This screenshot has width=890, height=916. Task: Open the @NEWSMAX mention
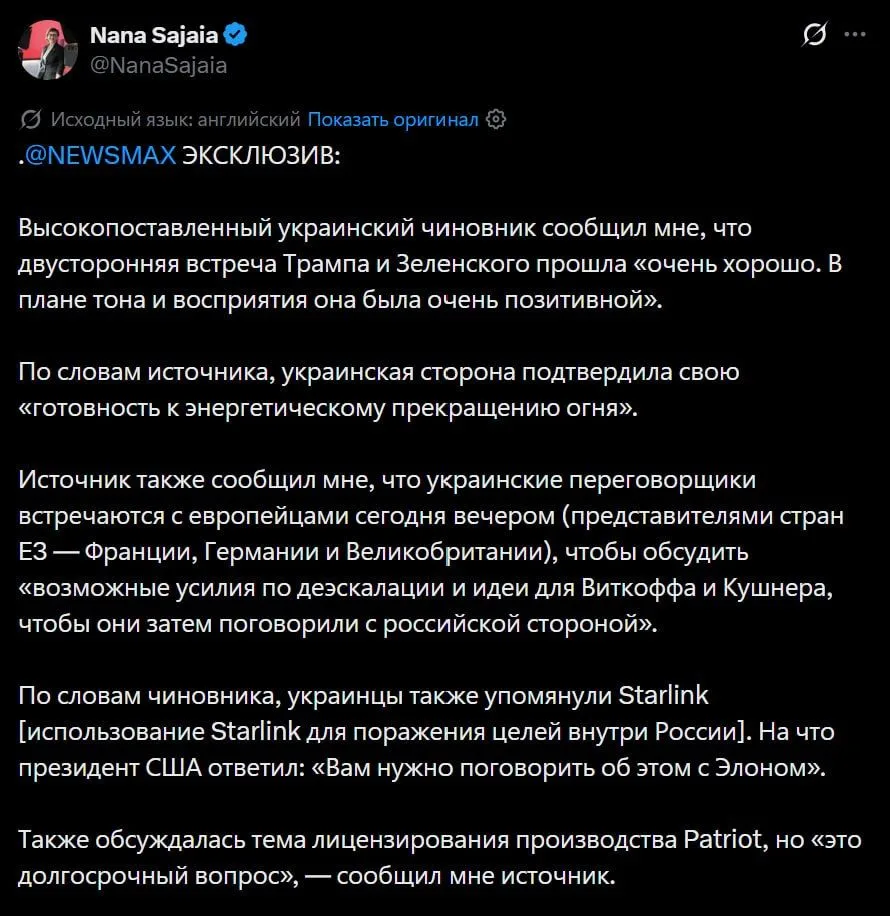coord(101,155)
